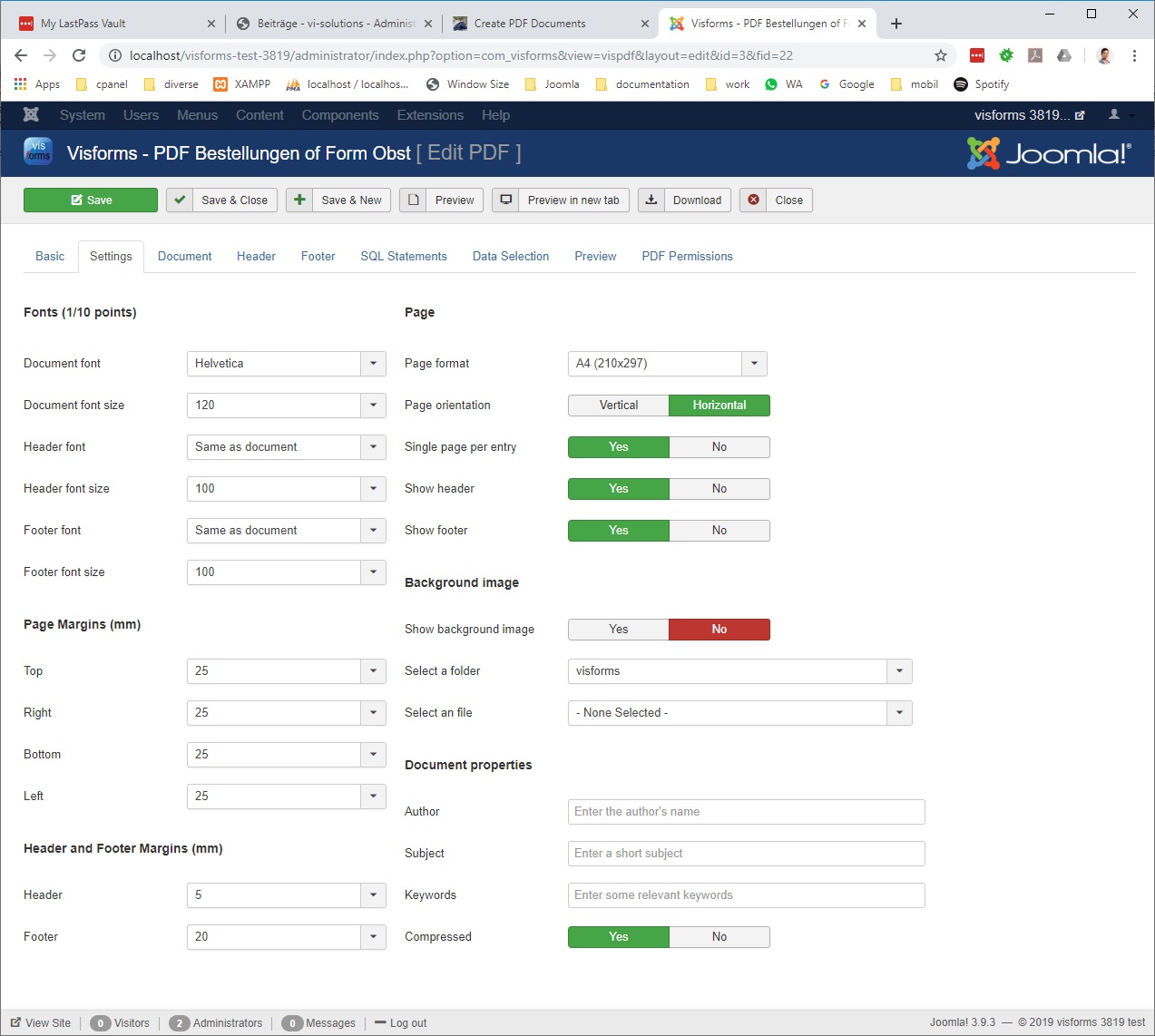Click the red X Close icon
The image size is (1155, 1036).
tap(753, 200)
